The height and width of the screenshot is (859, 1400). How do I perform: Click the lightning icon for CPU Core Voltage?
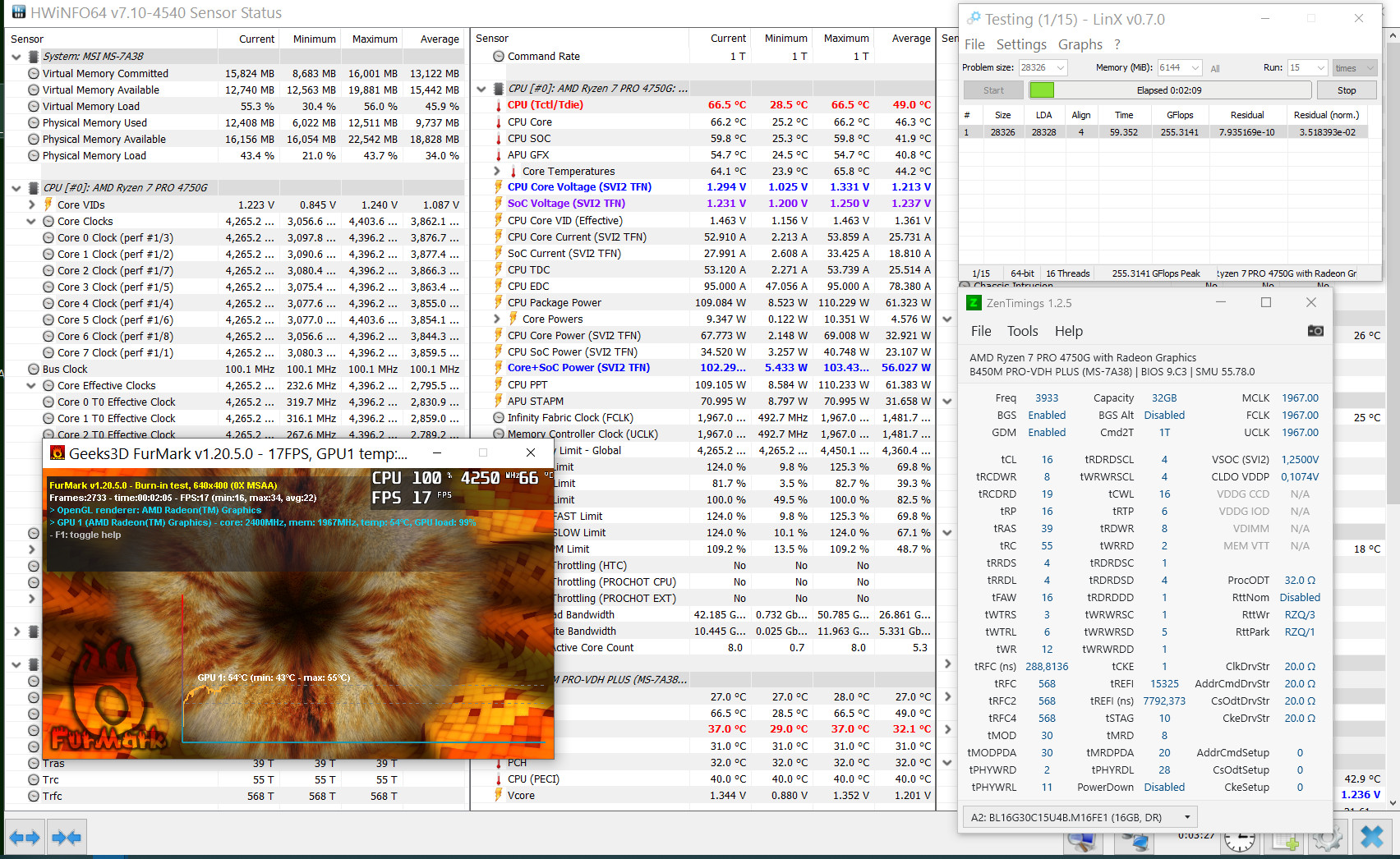[x=498, y=187]
